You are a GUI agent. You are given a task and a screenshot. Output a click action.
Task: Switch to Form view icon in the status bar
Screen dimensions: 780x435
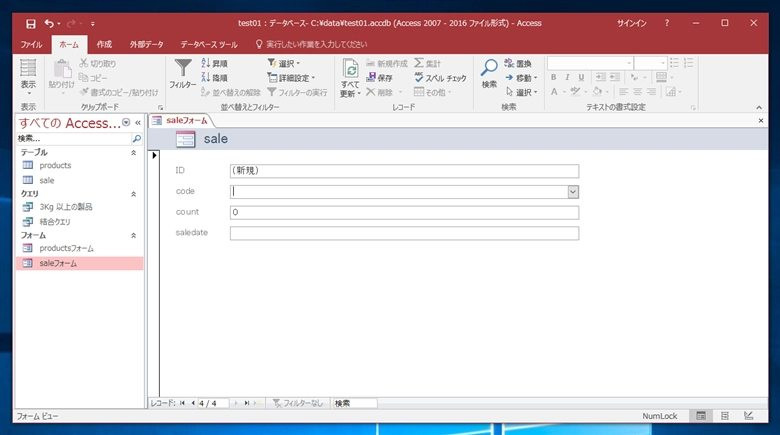(700, 416)
